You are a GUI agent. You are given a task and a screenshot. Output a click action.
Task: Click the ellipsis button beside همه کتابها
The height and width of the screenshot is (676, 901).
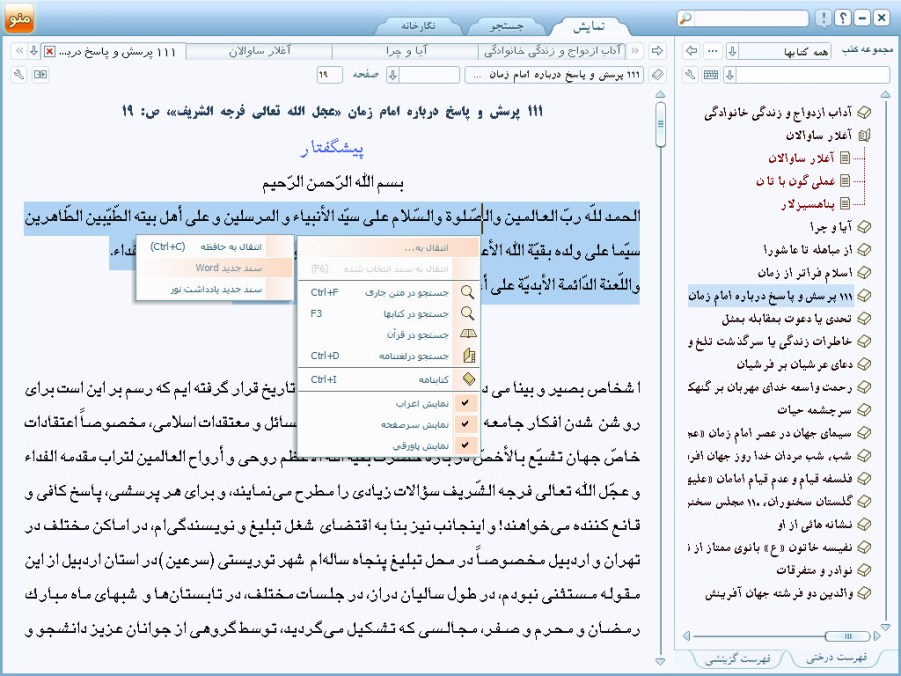pos(713,51)
